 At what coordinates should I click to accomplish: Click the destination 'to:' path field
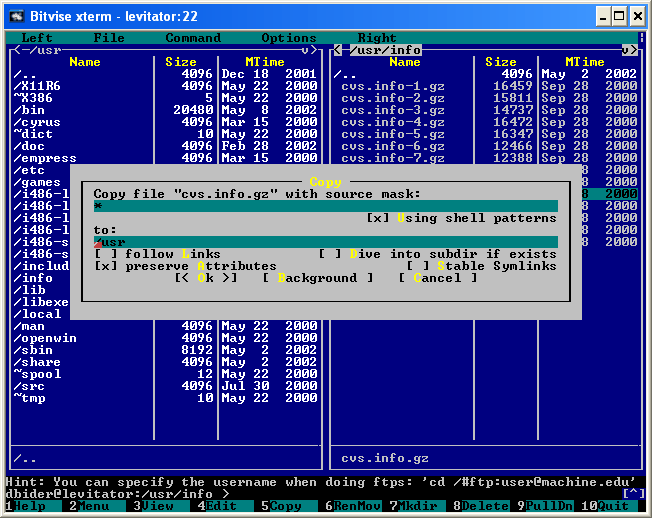point(325,242)
